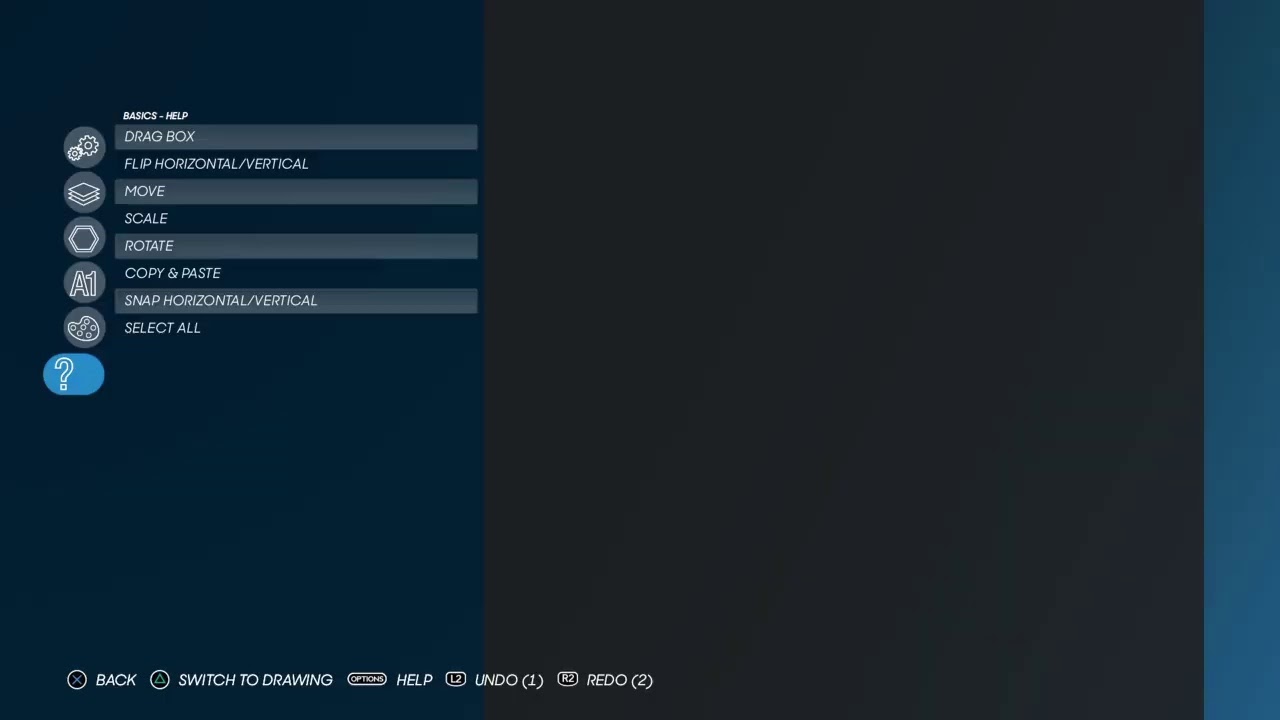Select the color palette sidebar icon
The image size is (1280, 720).
tap(84, 328)
